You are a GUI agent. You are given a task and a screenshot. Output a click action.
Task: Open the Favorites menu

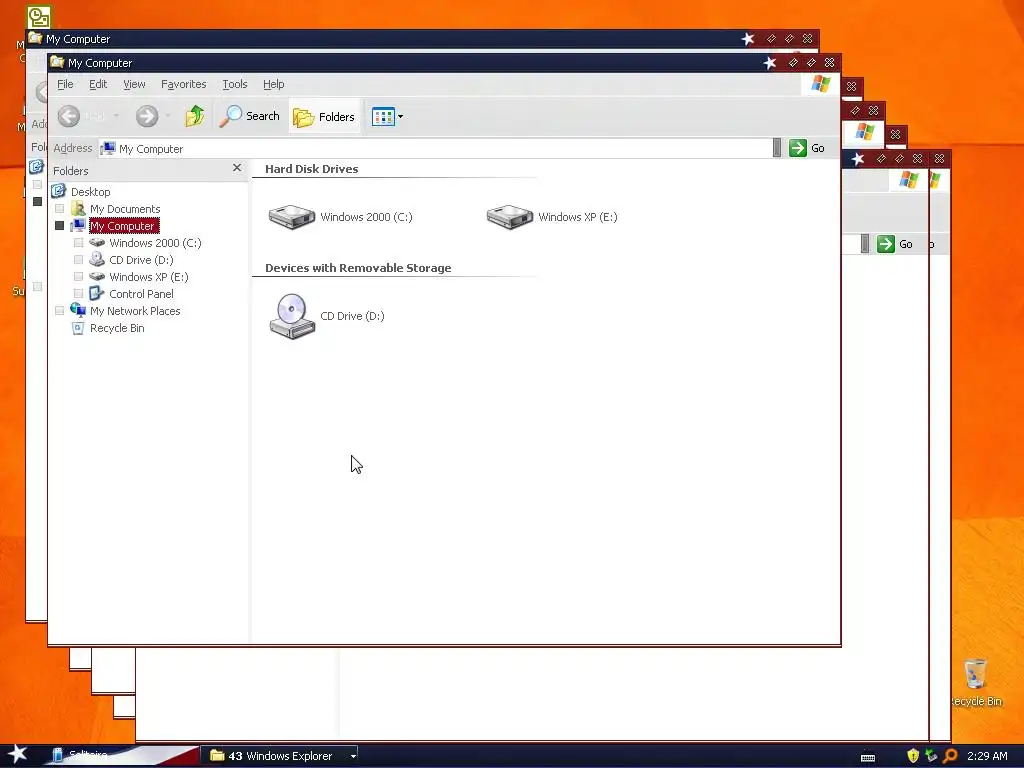184,84
